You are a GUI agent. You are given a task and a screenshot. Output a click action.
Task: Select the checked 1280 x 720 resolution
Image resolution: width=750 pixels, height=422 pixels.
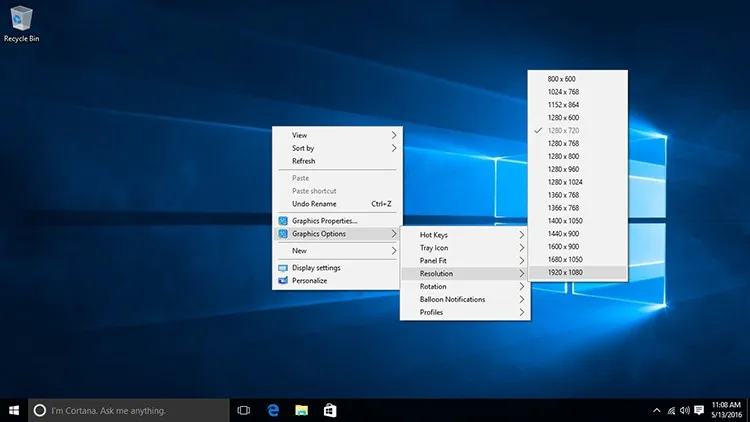click(x=563, y=130)
